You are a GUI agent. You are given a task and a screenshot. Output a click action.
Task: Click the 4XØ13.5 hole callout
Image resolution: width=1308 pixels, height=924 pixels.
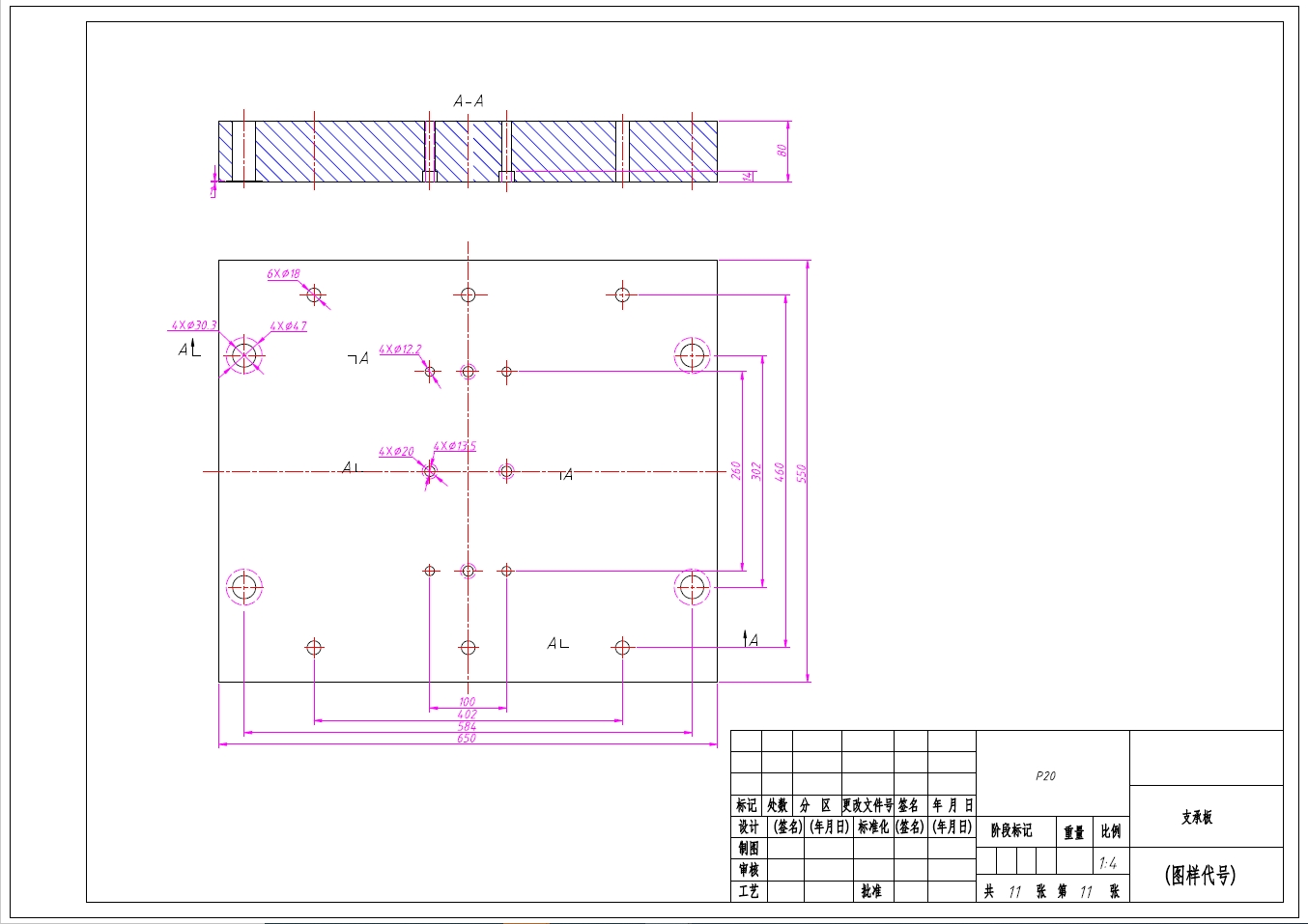click(x=455, y=446)
